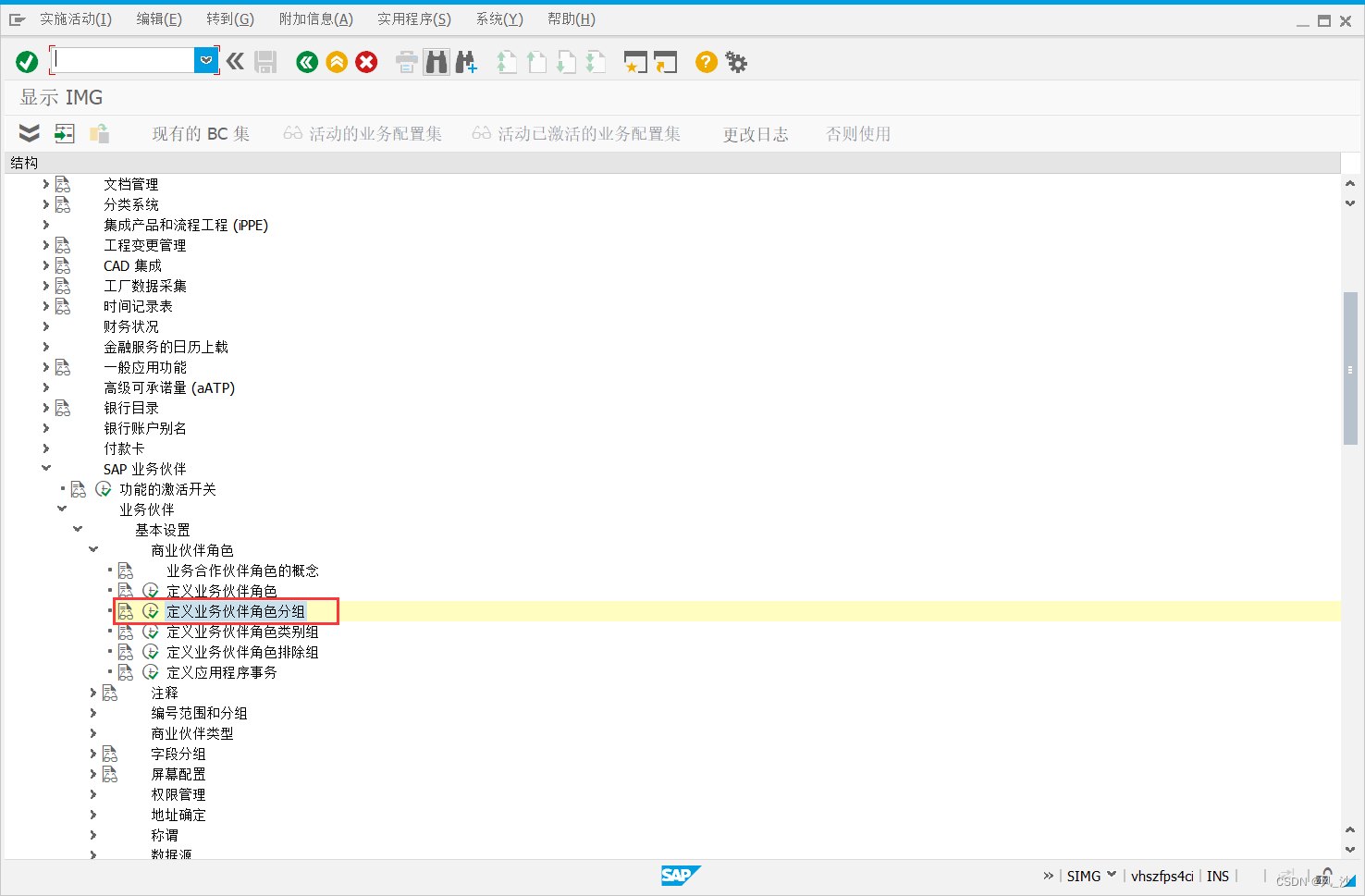Click the Find binoculars icon
The width and height of the screenshot is (1365, 896).
[x=437, y=62]
